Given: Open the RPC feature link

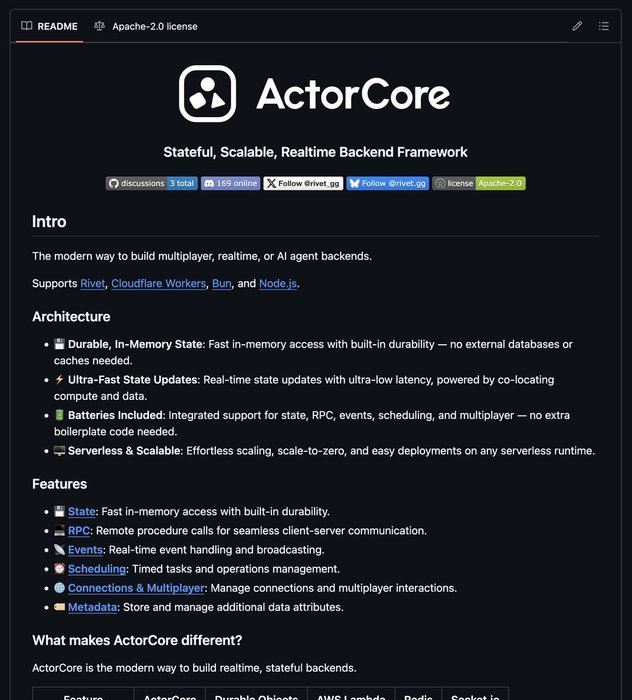Looking at the screenshot, I should pyautogui.click(x=79, y=531).
